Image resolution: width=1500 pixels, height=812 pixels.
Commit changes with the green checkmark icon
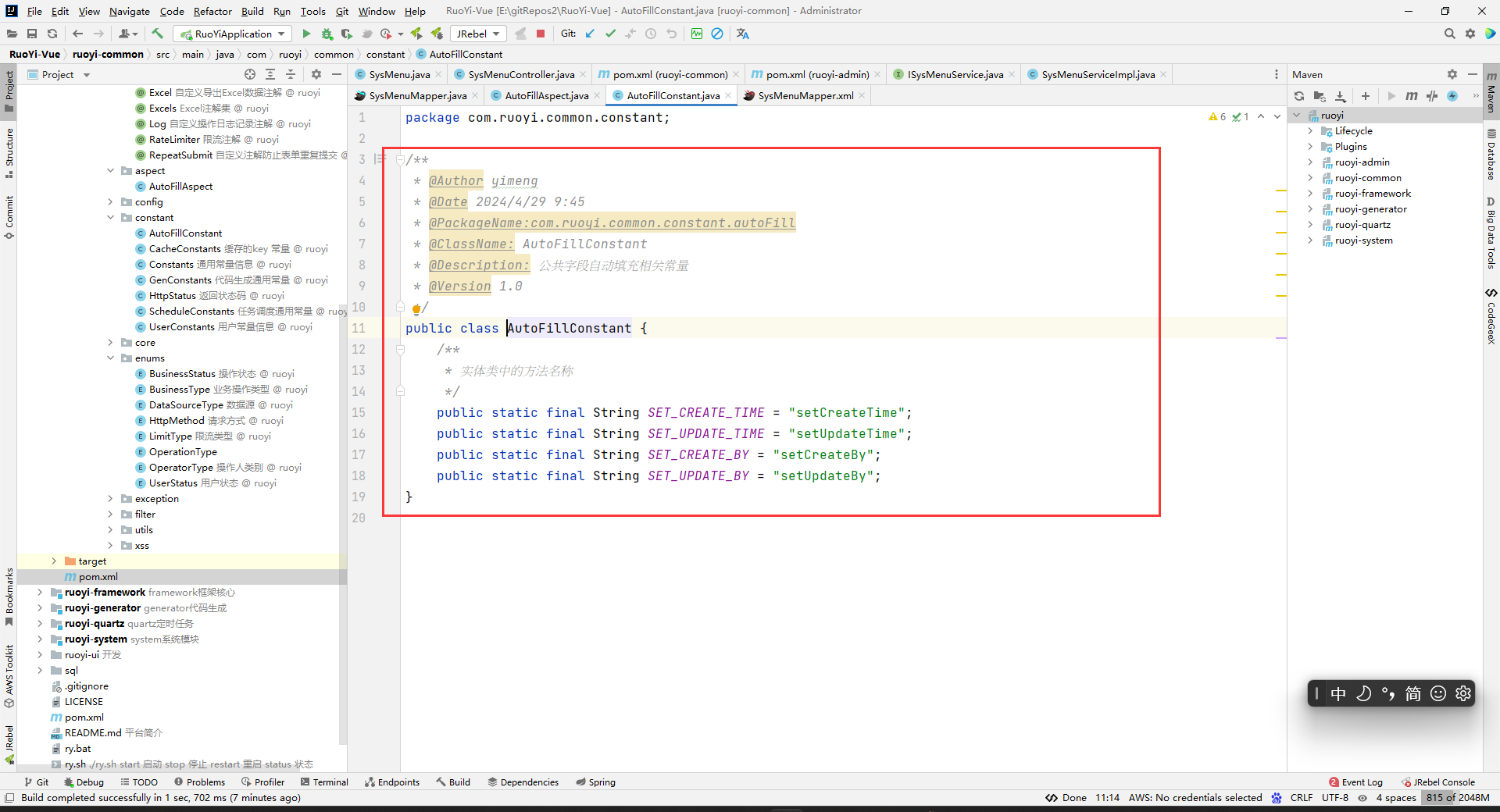(610, 34)
